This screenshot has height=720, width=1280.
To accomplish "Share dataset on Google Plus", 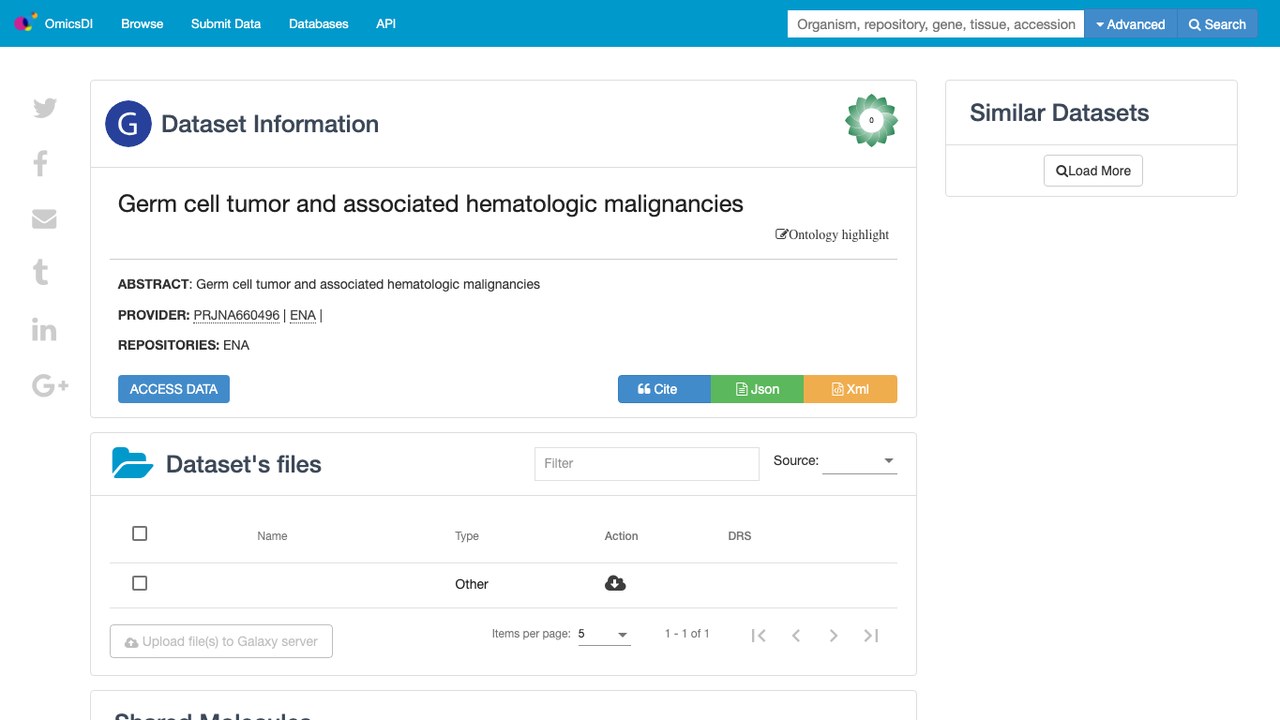I will [x=50, y=385].
